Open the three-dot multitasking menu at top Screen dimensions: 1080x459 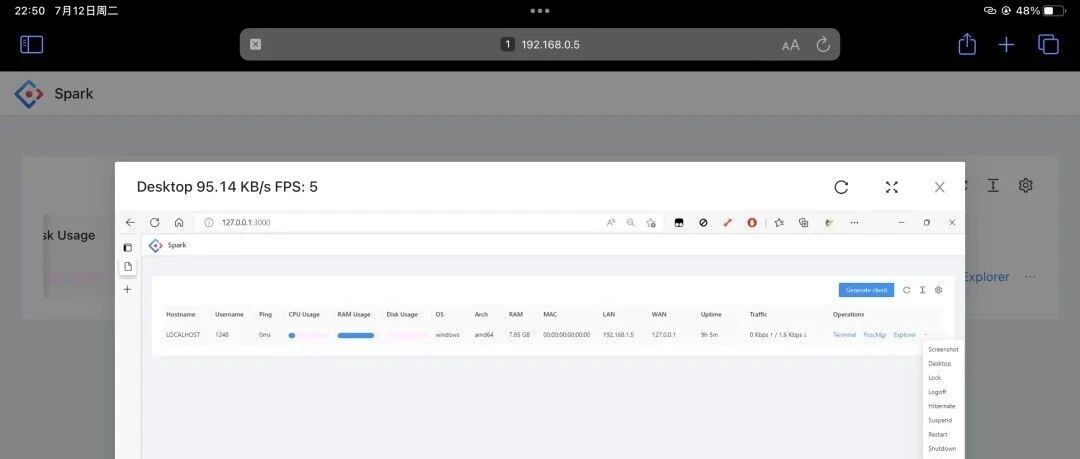(540, 11)
